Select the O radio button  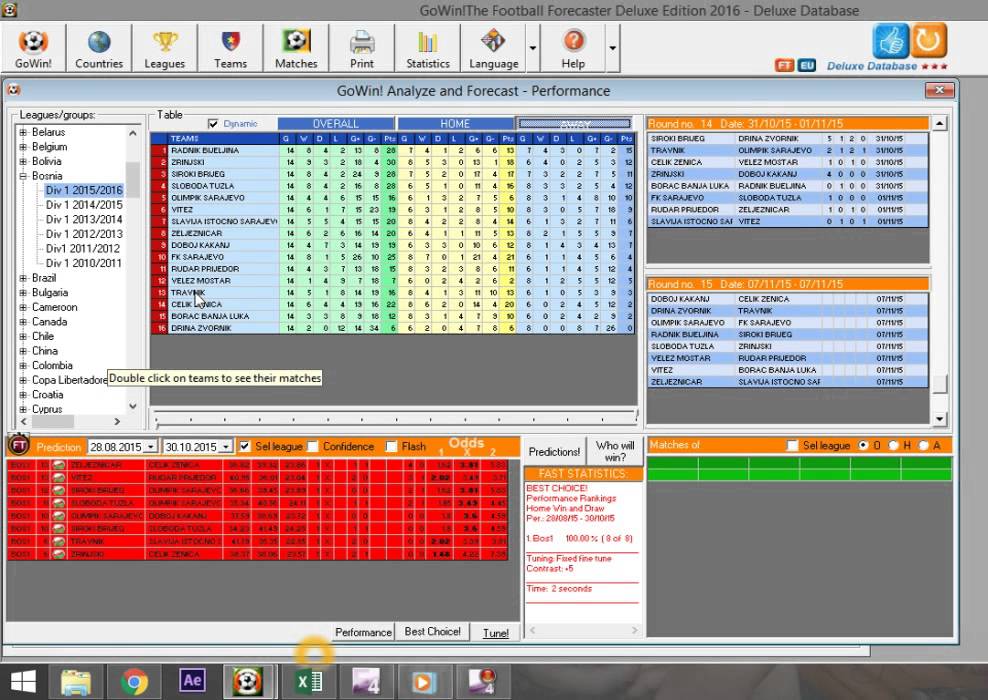(x=863, y=445)
